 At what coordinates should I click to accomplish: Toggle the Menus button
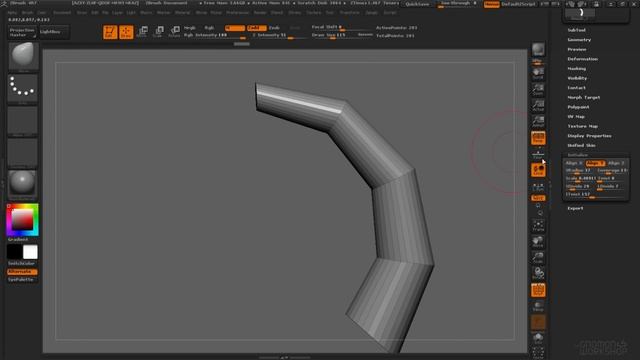(x=491, y=4)
